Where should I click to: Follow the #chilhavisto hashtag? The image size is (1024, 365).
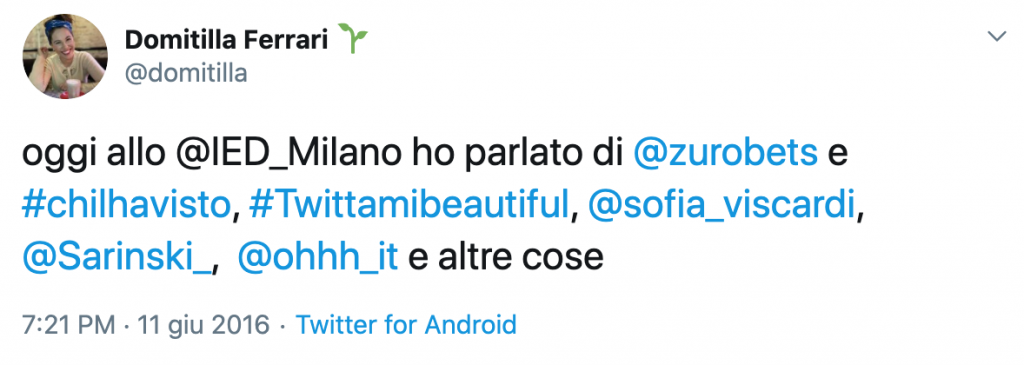click(x=127, y=206)
